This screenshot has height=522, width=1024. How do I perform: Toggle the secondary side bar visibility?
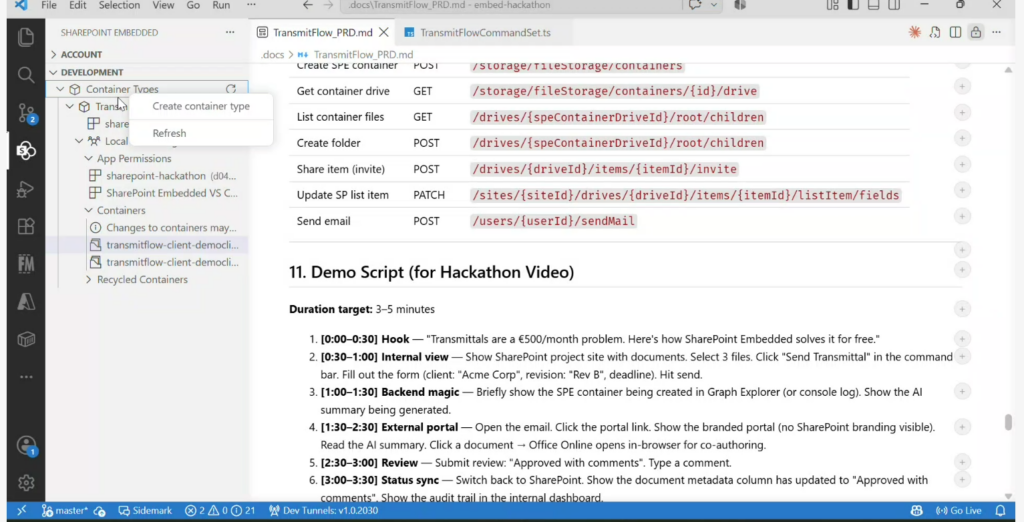pos(894,5)
